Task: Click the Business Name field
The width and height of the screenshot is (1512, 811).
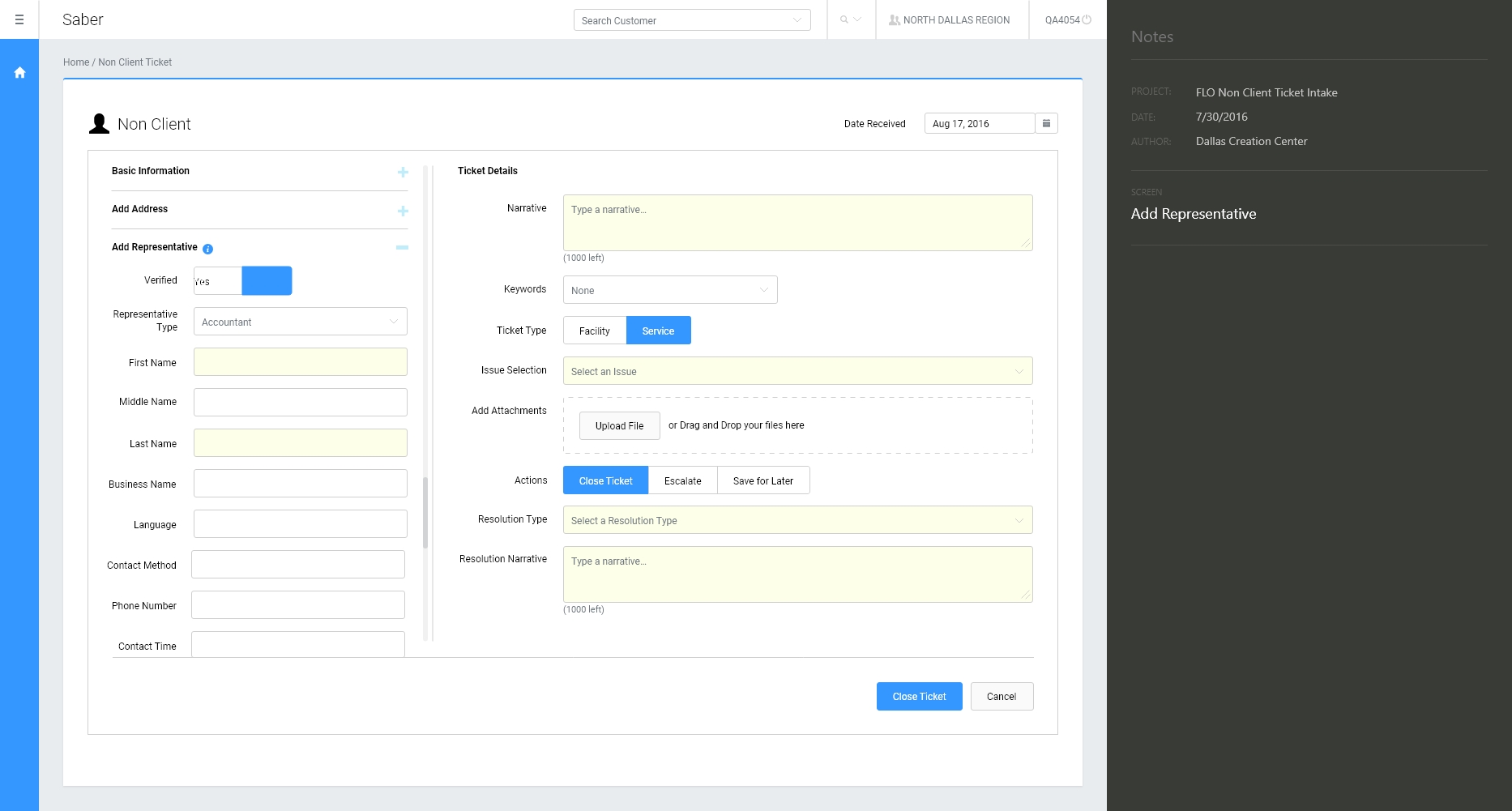Action: point(301,484)
